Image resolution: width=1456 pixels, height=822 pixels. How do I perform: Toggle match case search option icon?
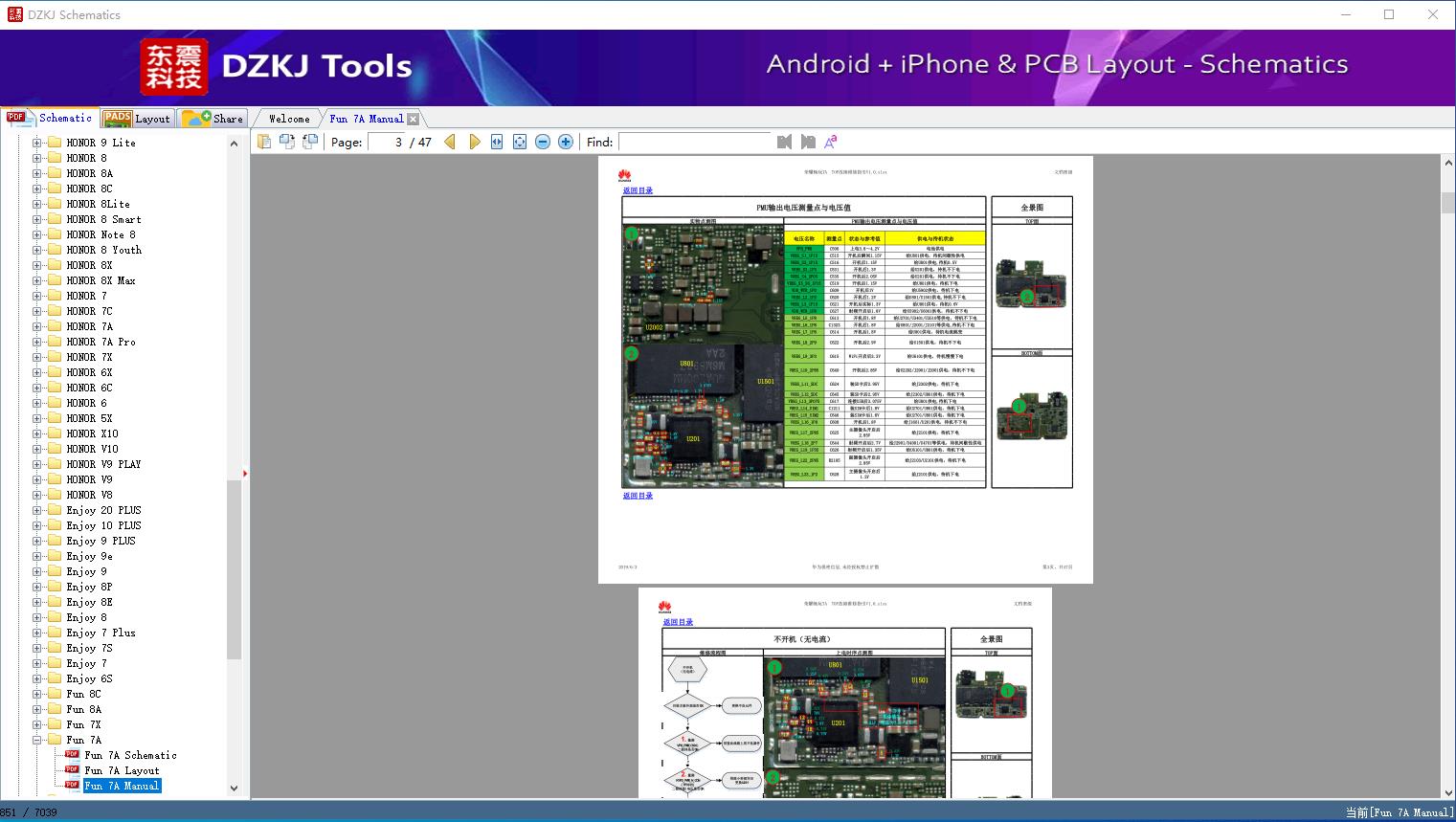830,142
